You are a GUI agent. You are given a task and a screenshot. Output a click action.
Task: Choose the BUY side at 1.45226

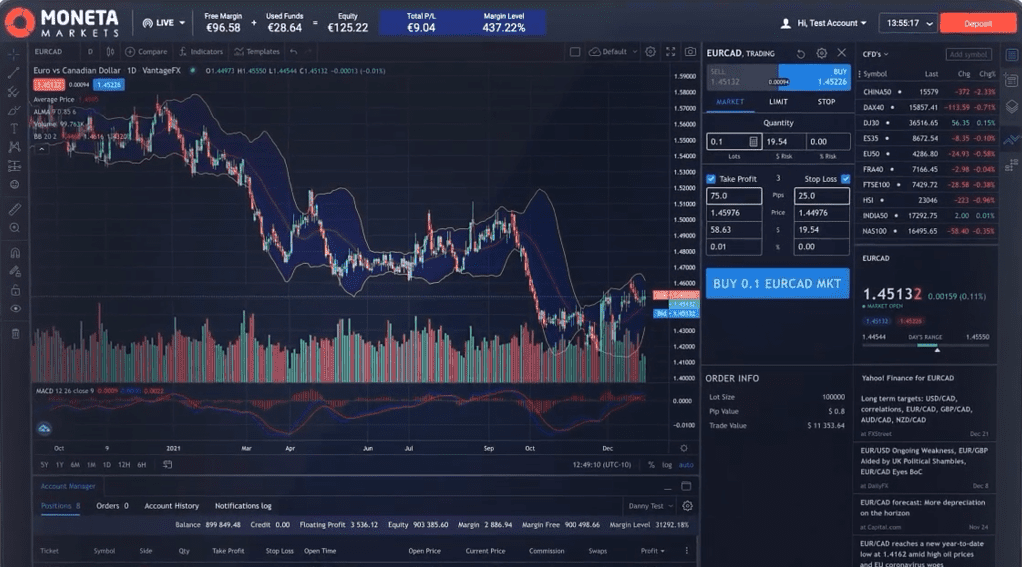point(815,77)
